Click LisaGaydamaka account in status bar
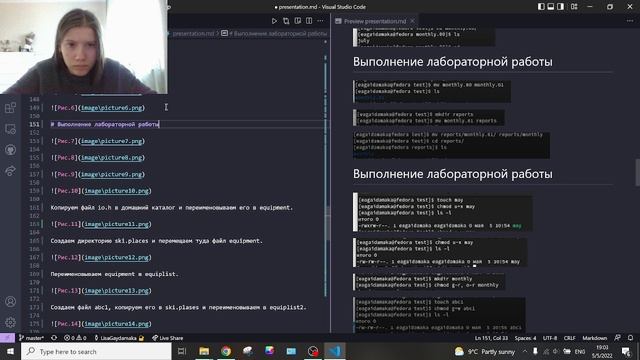This screenshot has height=360, width=640. [x=119, y=338]
